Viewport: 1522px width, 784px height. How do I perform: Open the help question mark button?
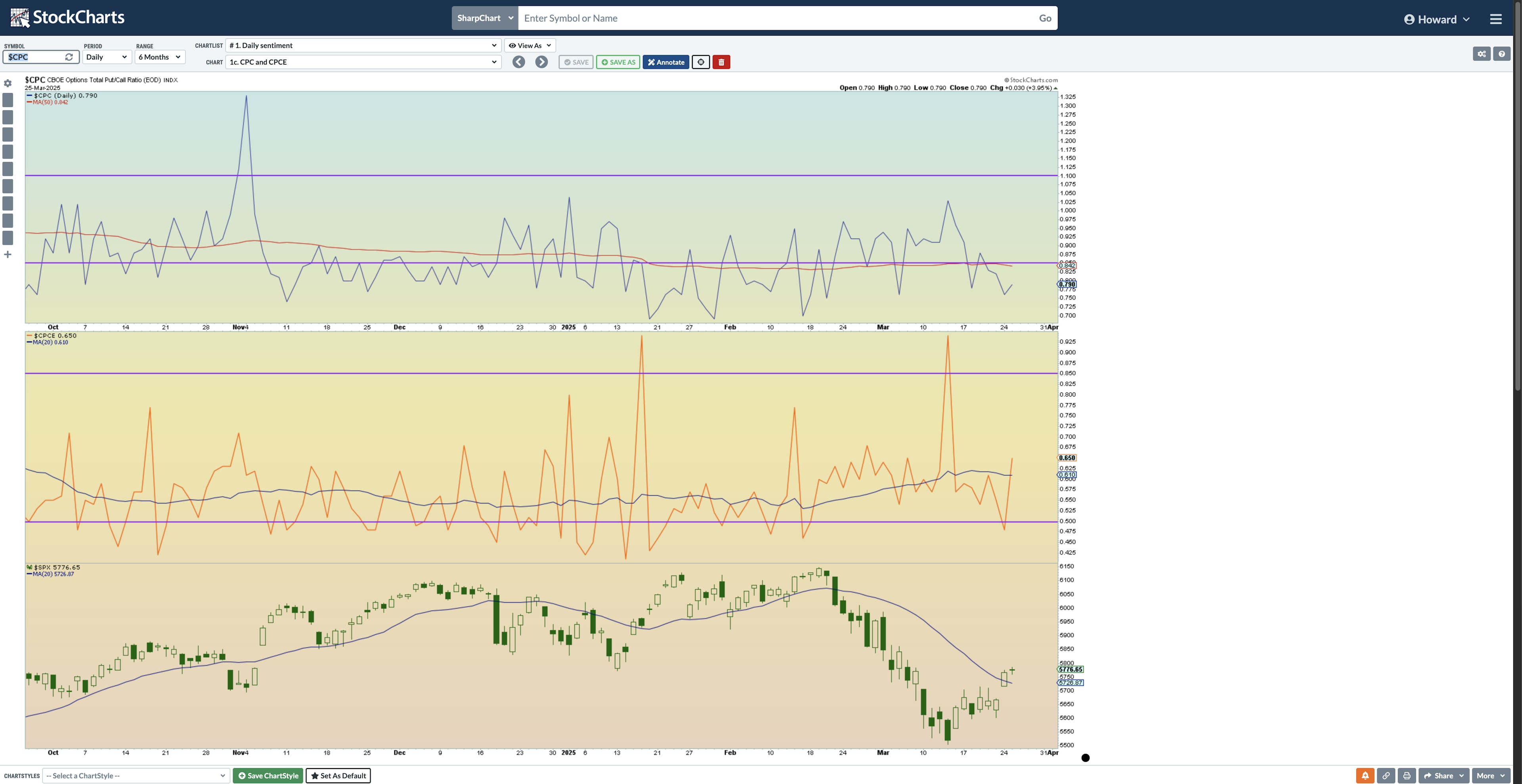pyautogui.click(x=1501, y=54)
